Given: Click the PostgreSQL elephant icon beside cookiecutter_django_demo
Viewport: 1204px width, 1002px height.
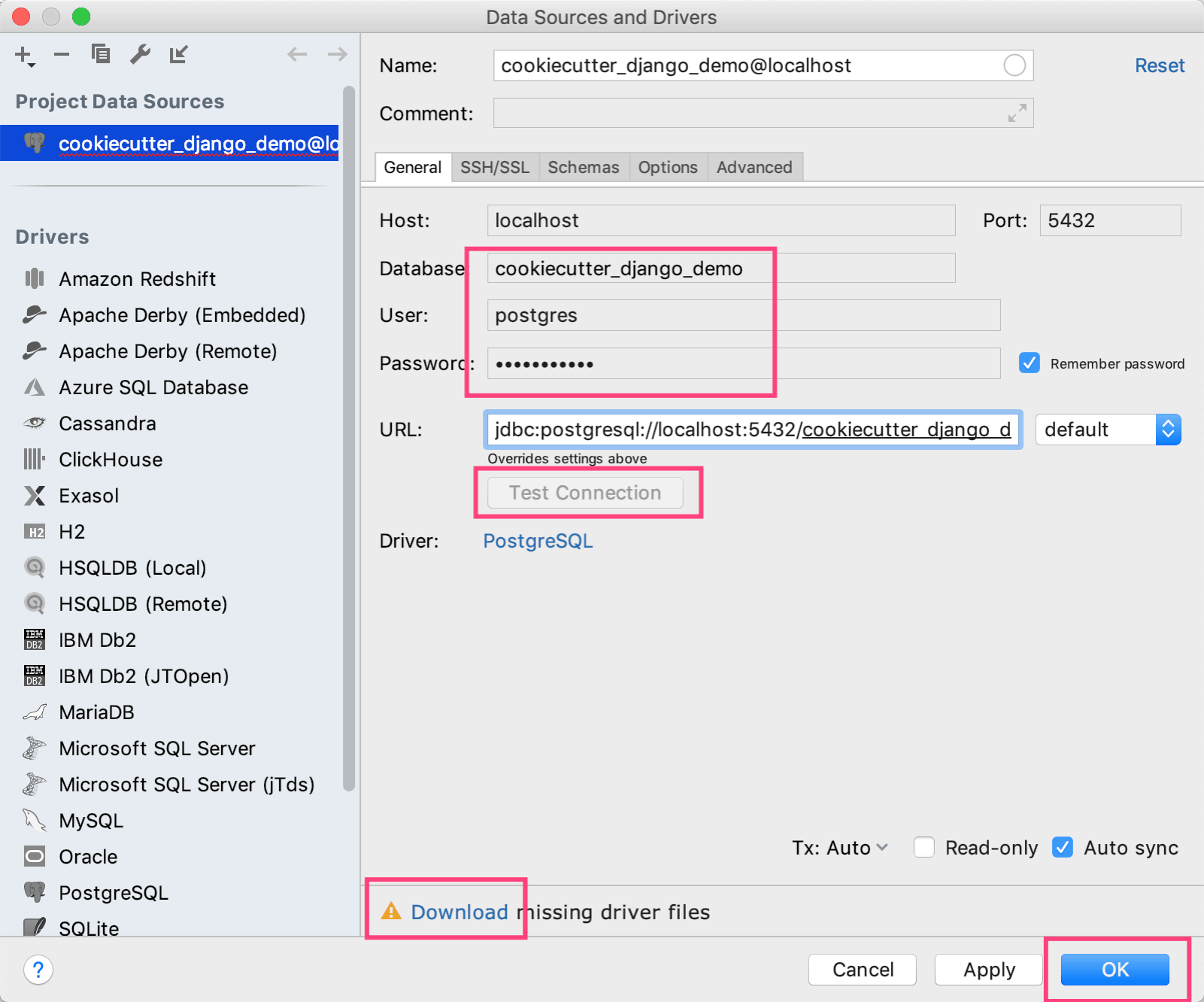Looking at the screenshot, I should 36,143.
